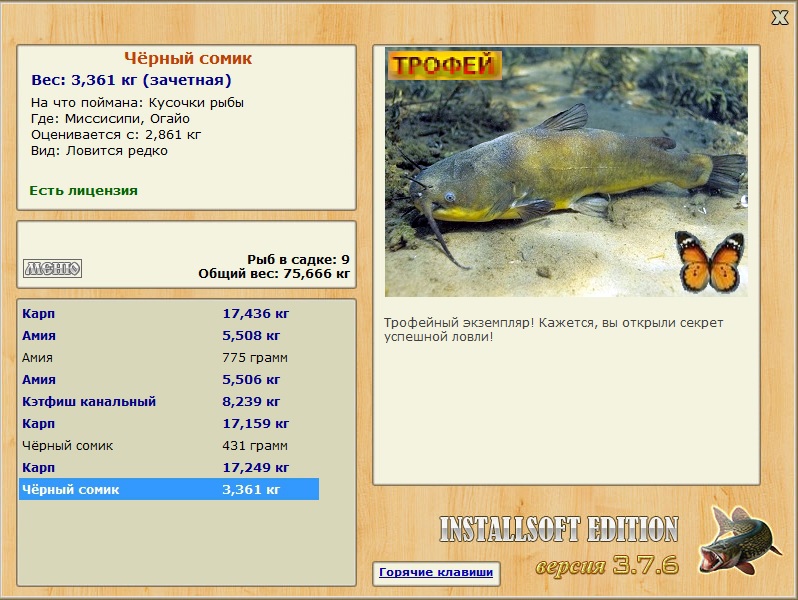Viewport: 798px width, 600px height.
Task: Click the версия 3.7.6 label
Action: coord(607,565)
